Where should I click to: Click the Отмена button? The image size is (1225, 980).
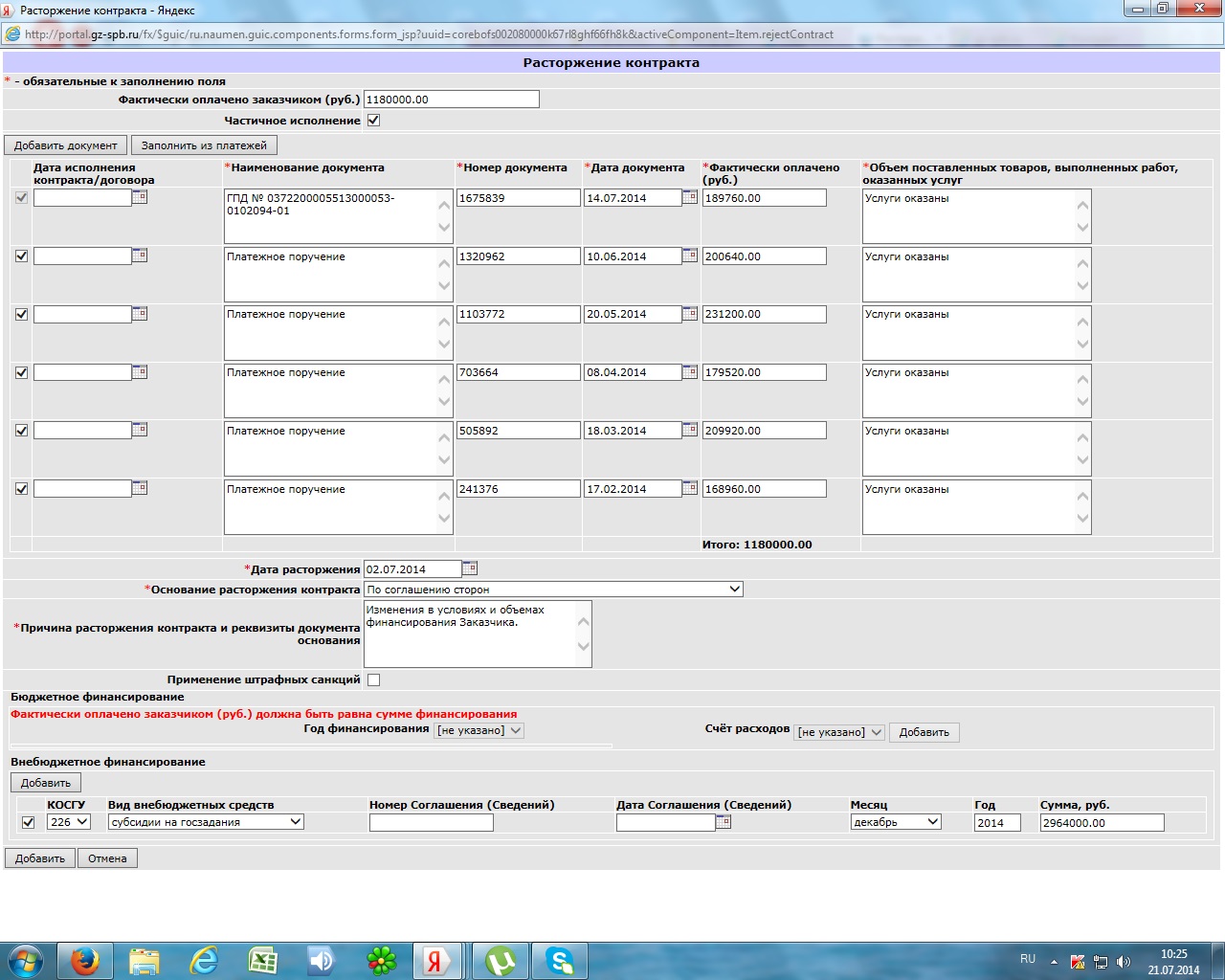tap(107, 858)
